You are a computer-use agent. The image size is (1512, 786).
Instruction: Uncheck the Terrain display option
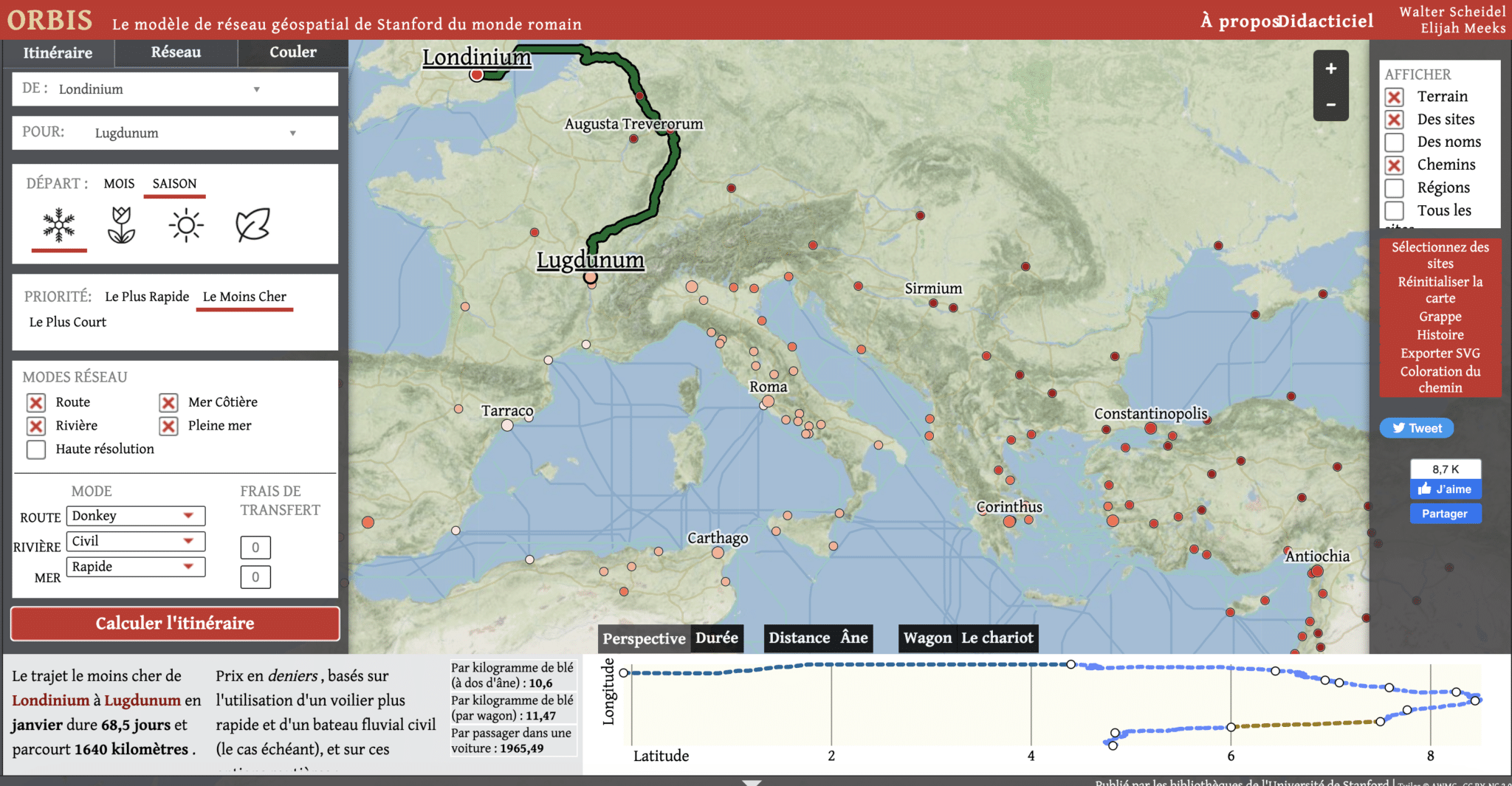(1394, 97)
